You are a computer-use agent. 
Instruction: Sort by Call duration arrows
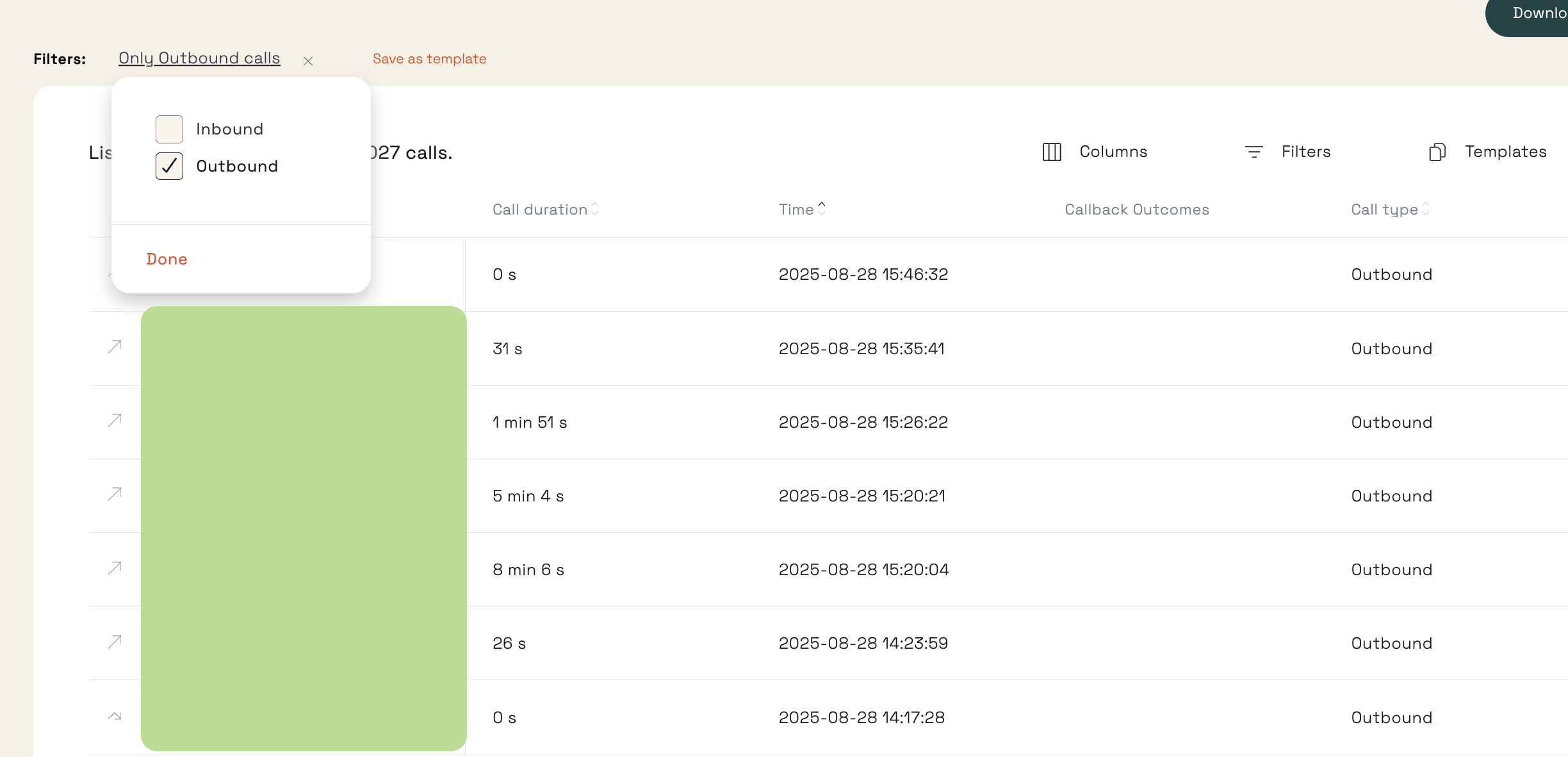[x=595, y=209]
